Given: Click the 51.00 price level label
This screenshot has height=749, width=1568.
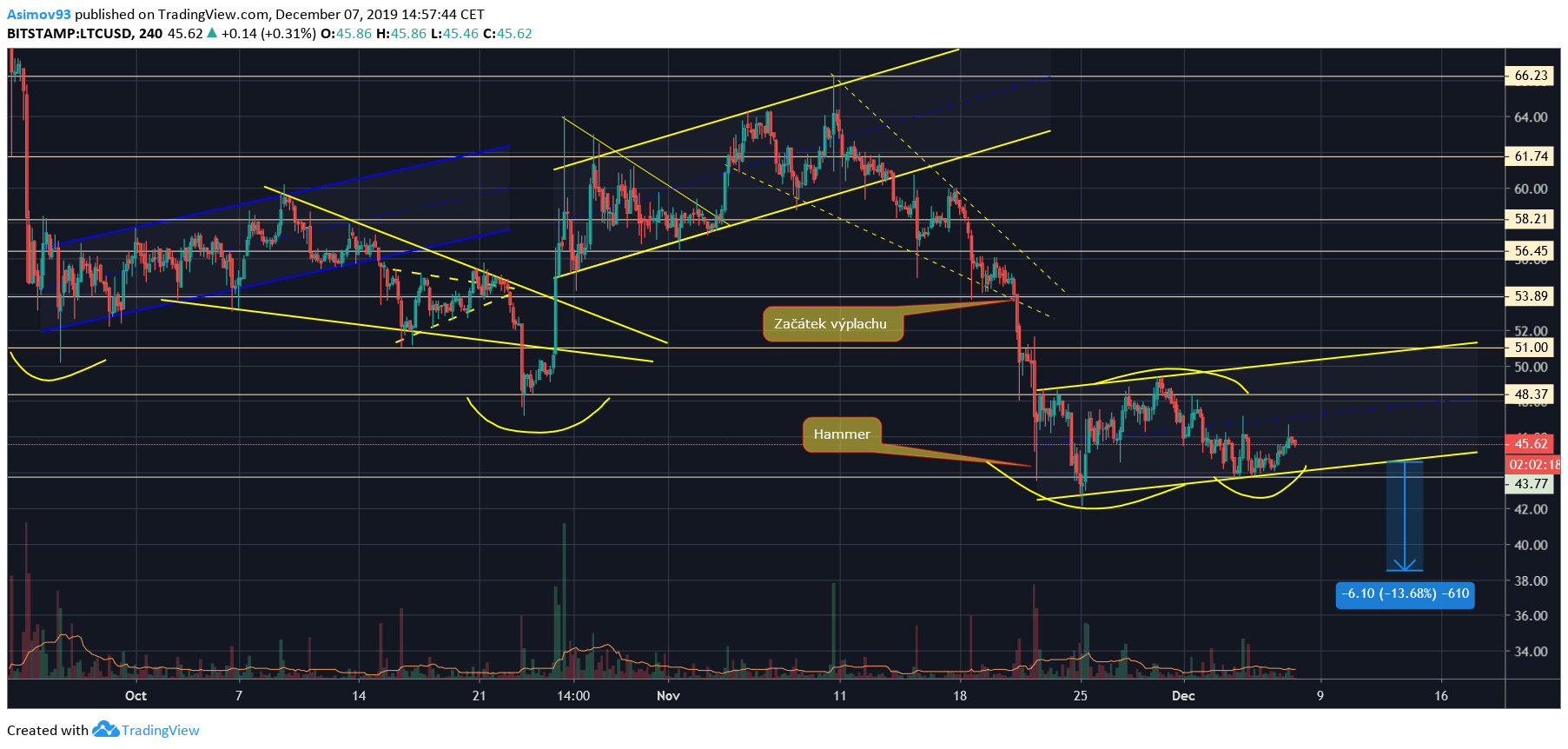Looking at the screenshot, I should click(1530, 348).
